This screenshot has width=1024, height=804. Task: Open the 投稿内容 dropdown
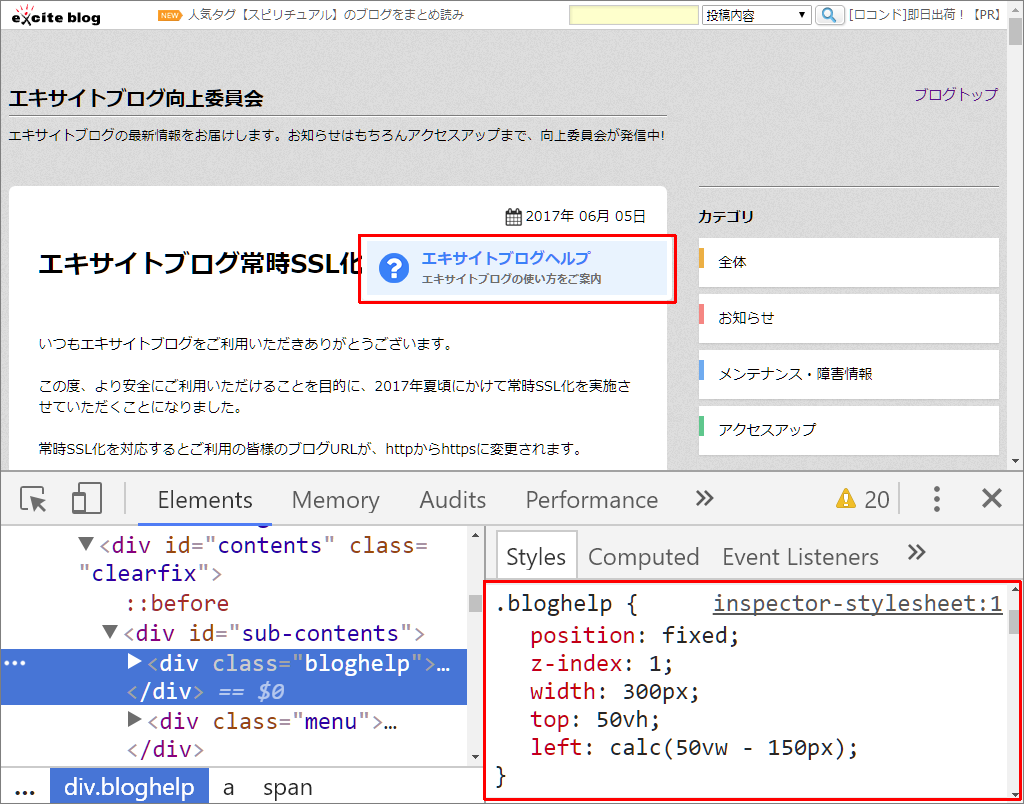pyautogui.click(x=756, y=15)
